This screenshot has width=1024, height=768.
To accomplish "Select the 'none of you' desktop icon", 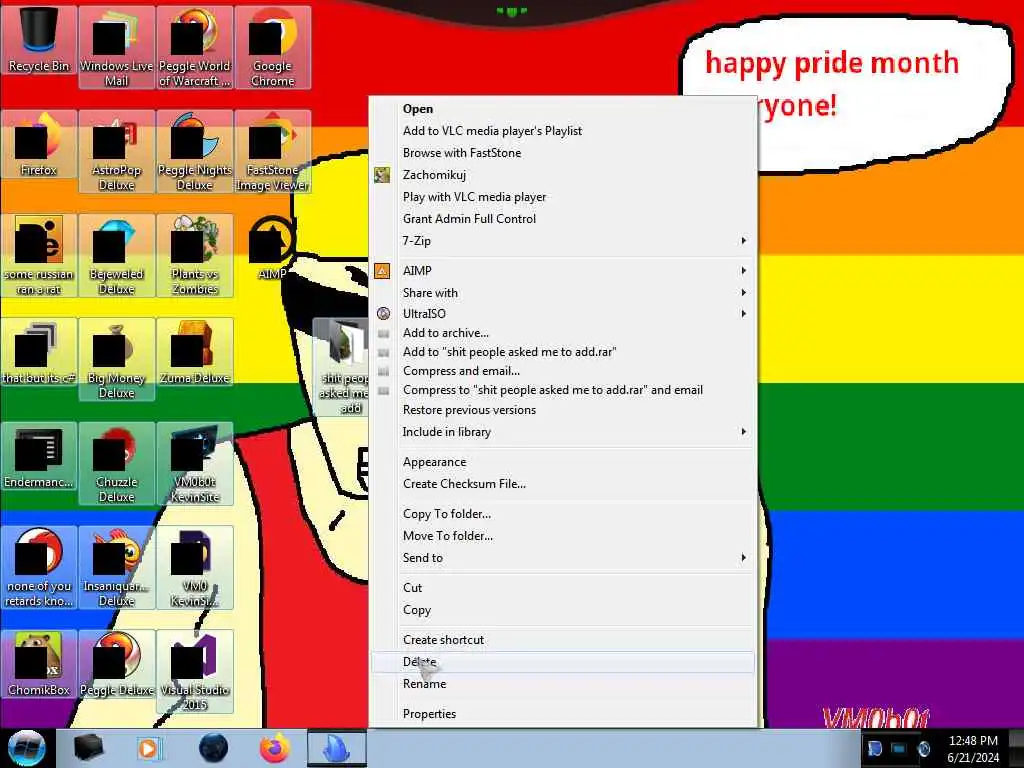I will (39, 567).
